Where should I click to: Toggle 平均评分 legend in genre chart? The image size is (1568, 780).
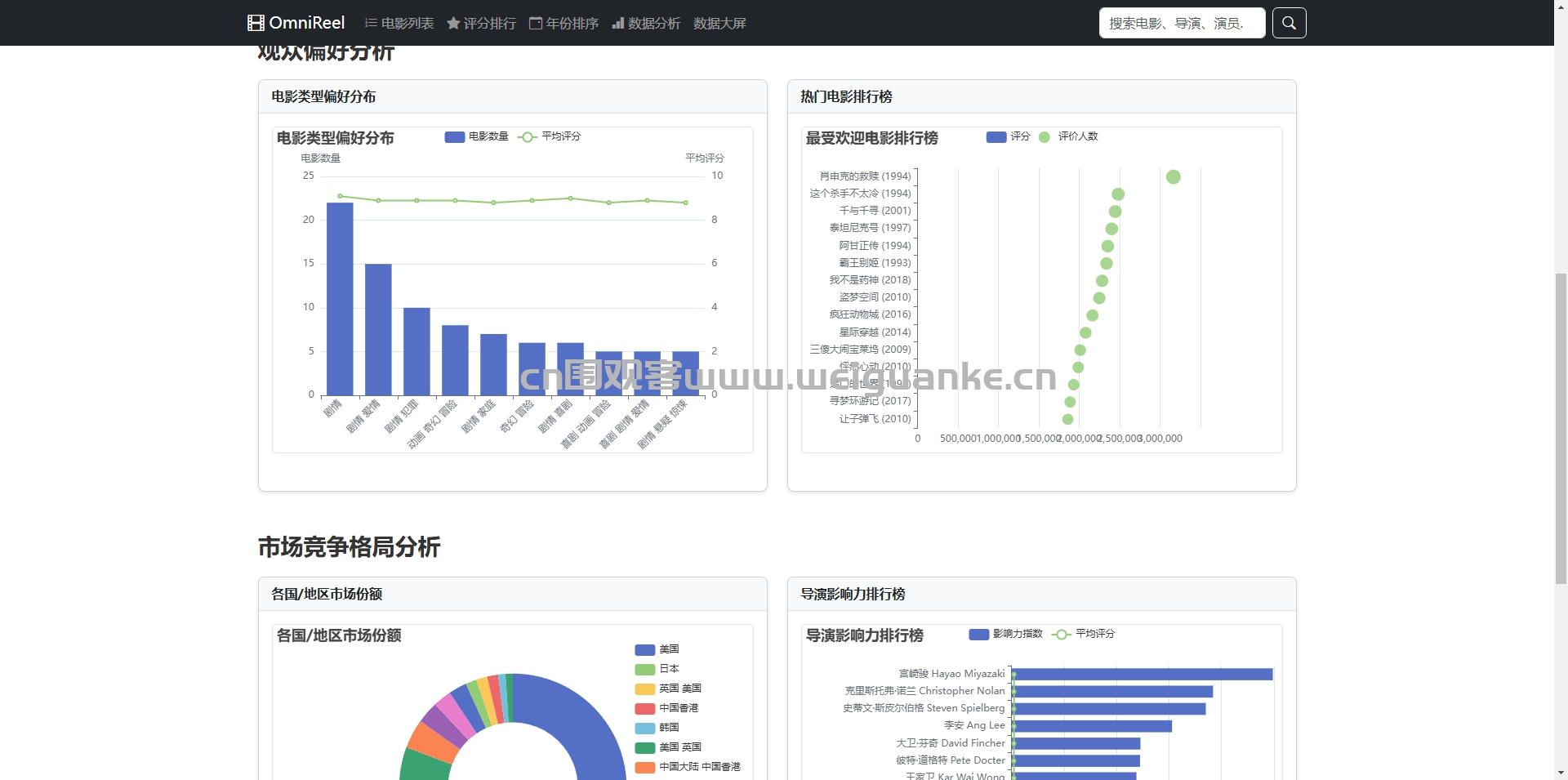tap(549, 136)
